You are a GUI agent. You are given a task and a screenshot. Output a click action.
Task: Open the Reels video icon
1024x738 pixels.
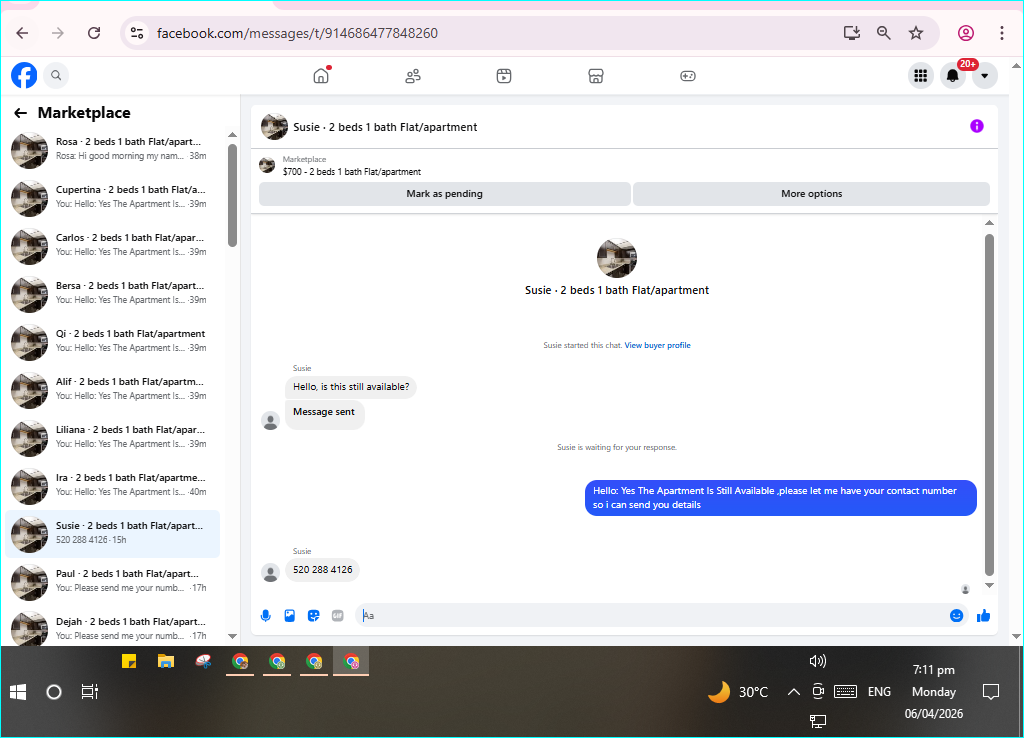coord(504,76)
